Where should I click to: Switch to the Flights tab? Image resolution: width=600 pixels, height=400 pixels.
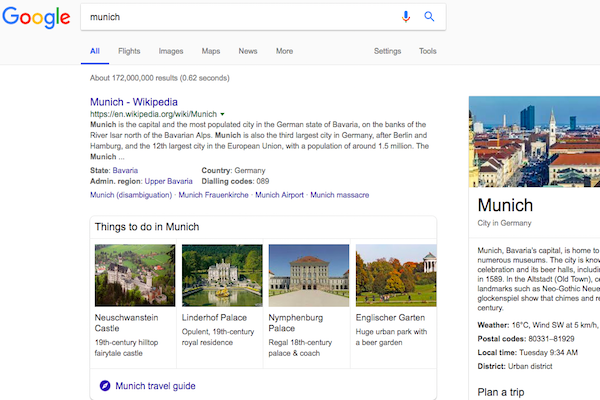[129, 51]
